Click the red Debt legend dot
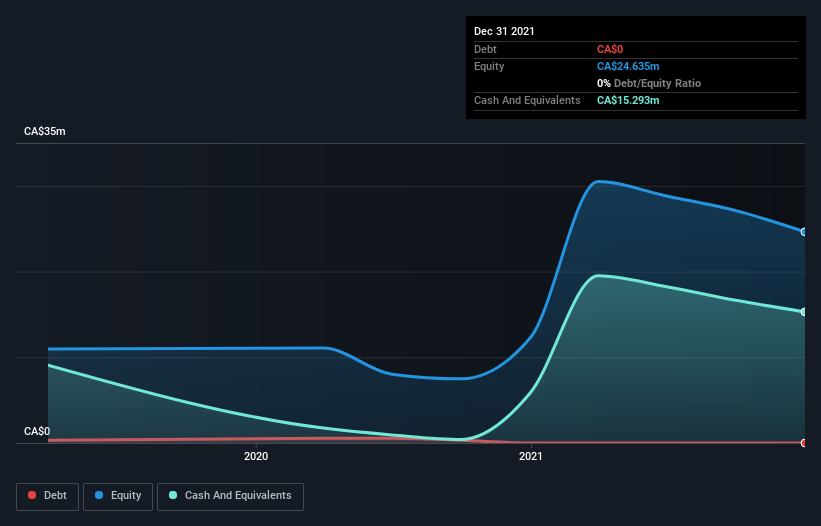Screen dimensions: 821x526 click(x=32, y=495)
